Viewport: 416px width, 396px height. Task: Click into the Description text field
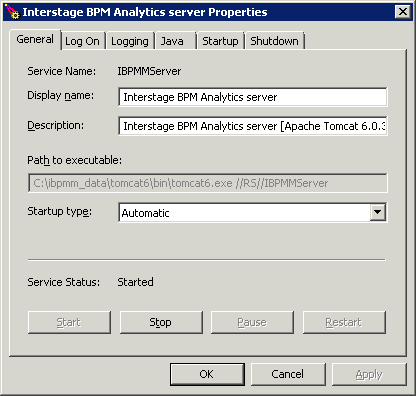click(x=253, y=126)
